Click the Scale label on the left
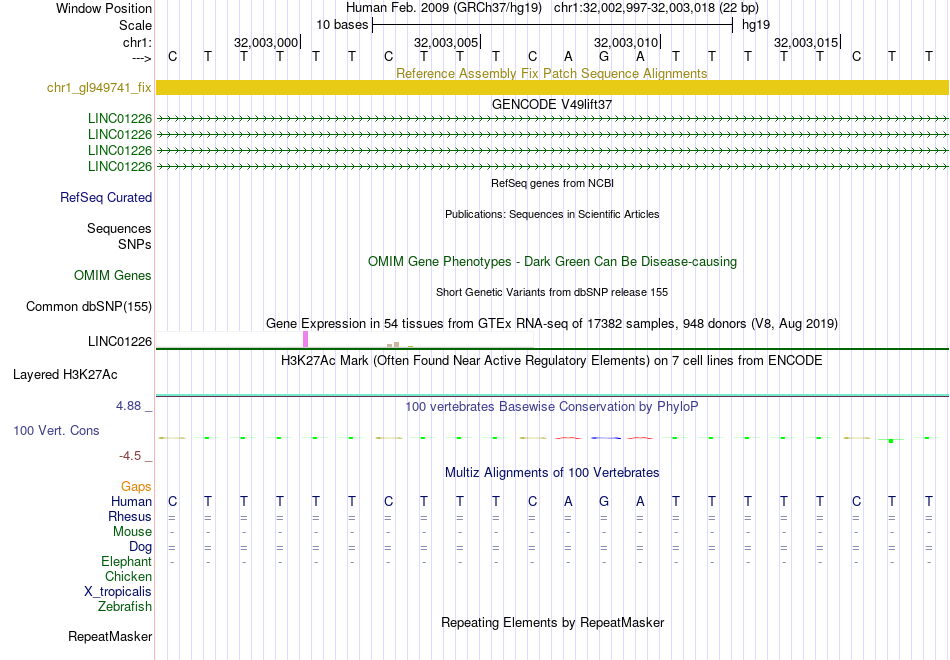The width and height of the screenshot is (950, 660). 135,25
